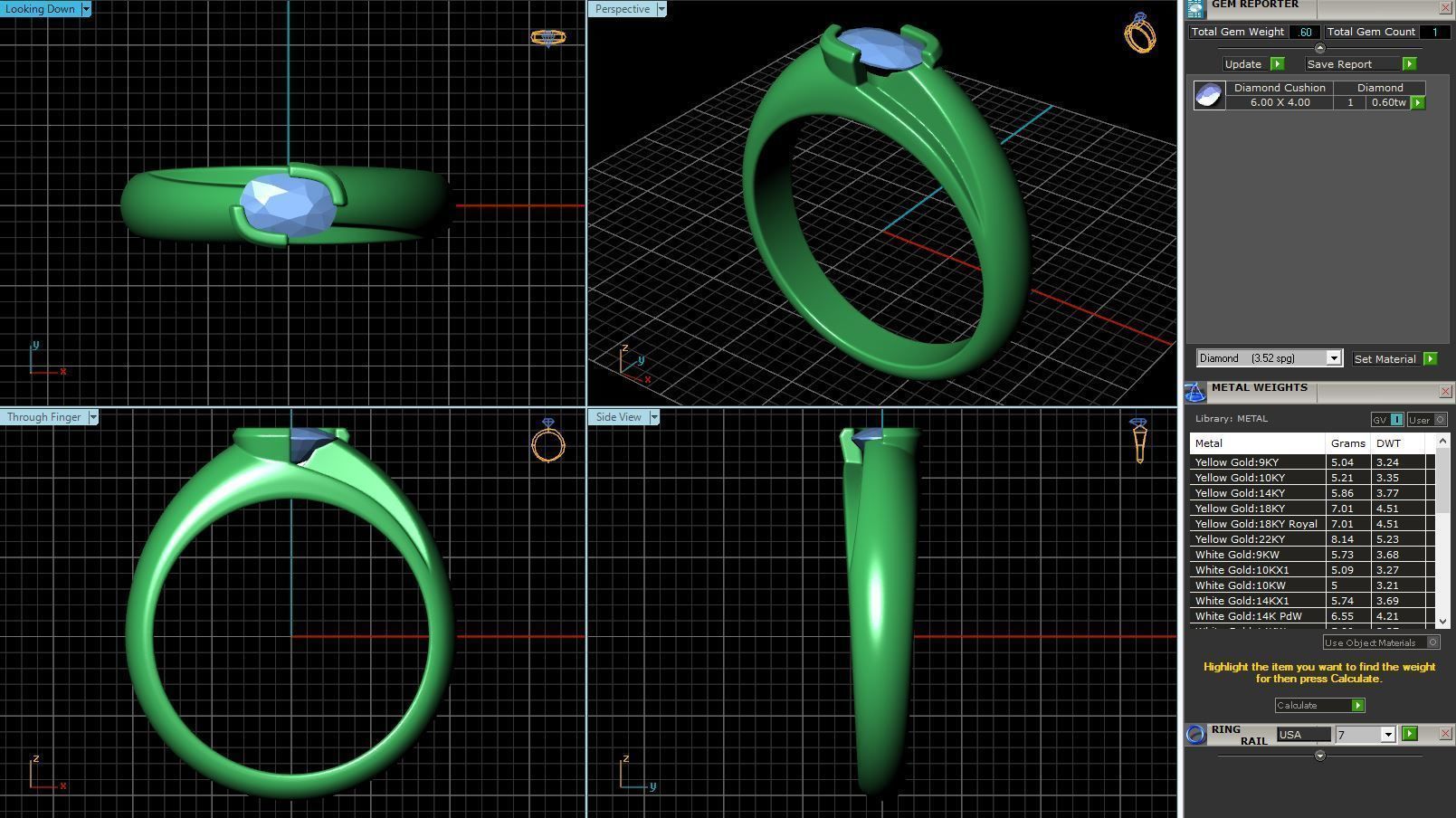Click the Set Material button
This screenshot has height=818, width=1456.
[1385, 359]
